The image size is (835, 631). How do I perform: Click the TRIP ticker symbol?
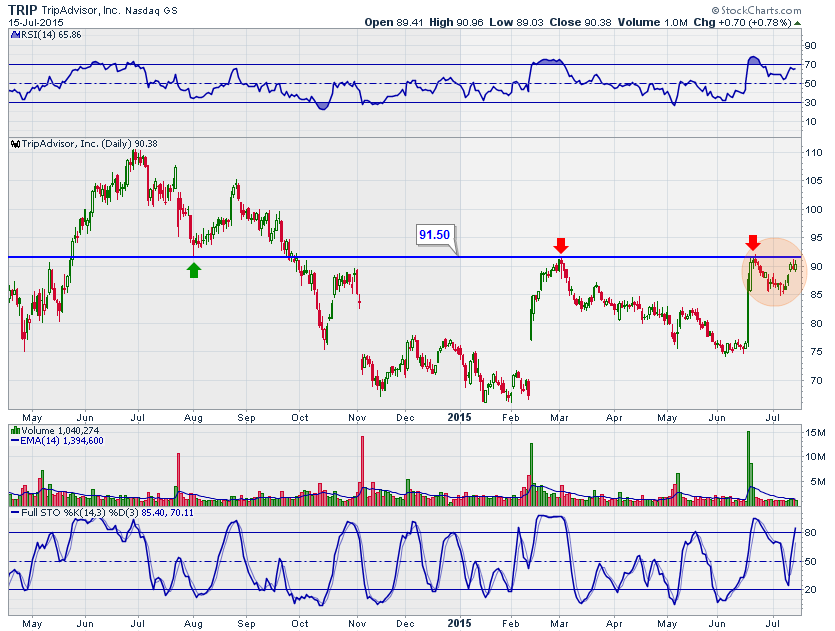22,10
